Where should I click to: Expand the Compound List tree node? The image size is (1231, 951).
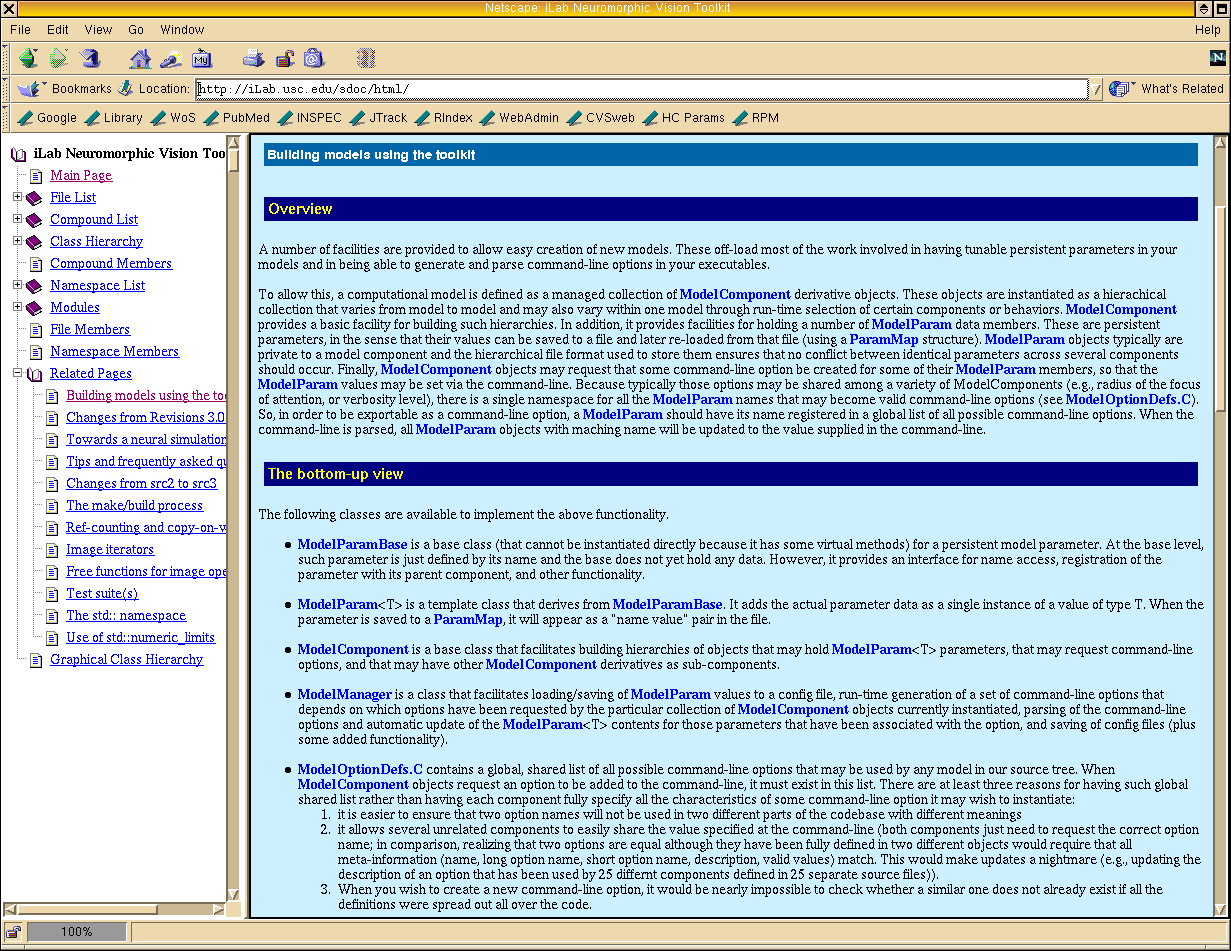tap(17, 219)
